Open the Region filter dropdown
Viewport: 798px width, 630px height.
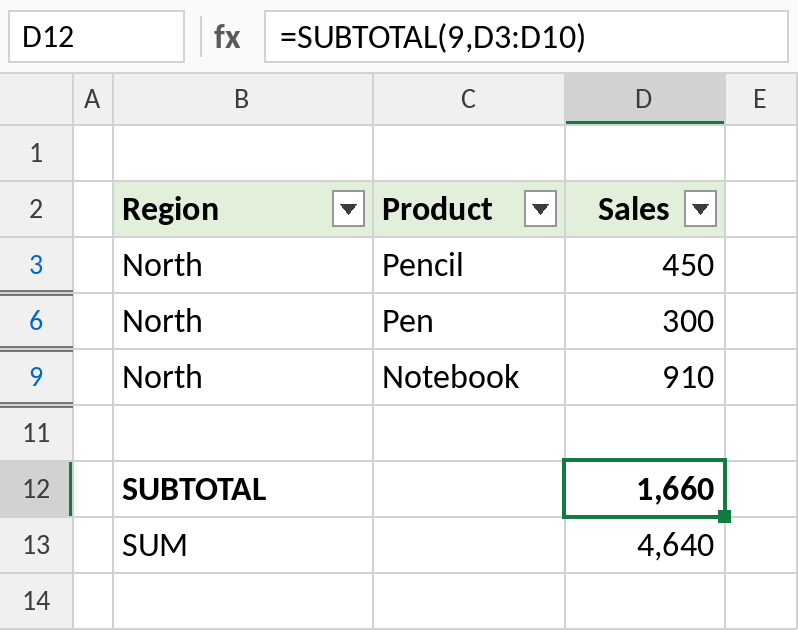click(x=348, y=209)
